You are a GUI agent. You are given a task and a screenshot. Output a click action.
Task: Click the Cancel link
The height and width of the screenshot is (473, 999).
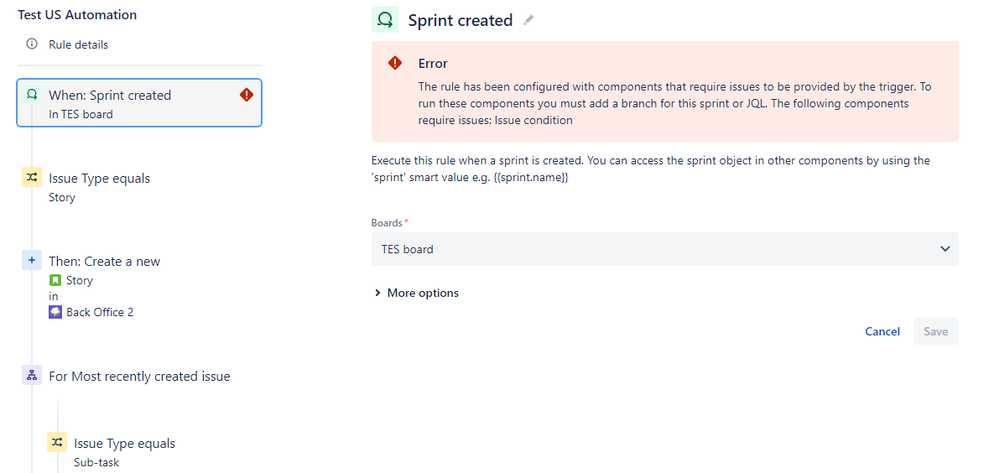882,331
